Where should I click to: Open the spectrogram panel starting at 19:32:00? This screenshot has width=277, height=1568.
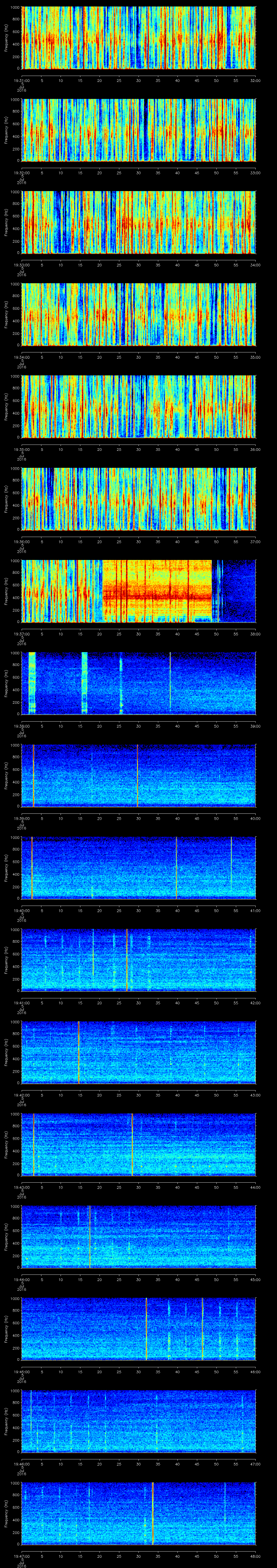tap(139, 130)
